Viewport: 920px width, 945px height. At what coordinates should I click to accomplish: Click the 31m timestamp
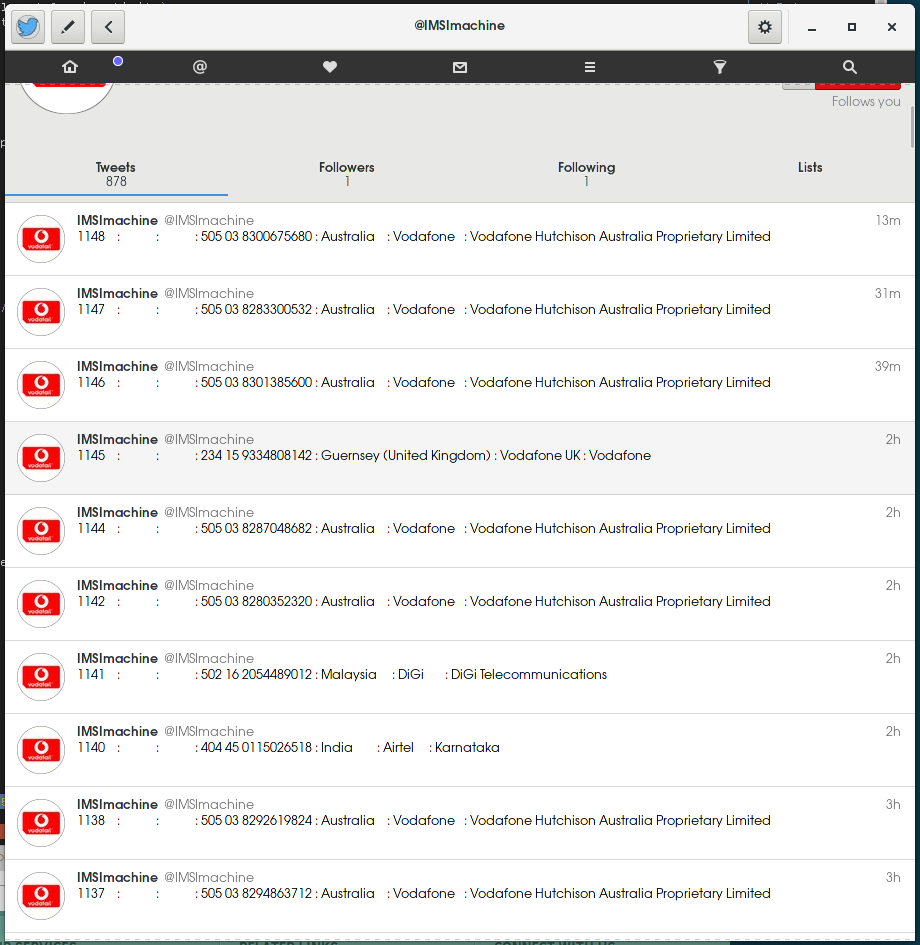tap(887, 294)
